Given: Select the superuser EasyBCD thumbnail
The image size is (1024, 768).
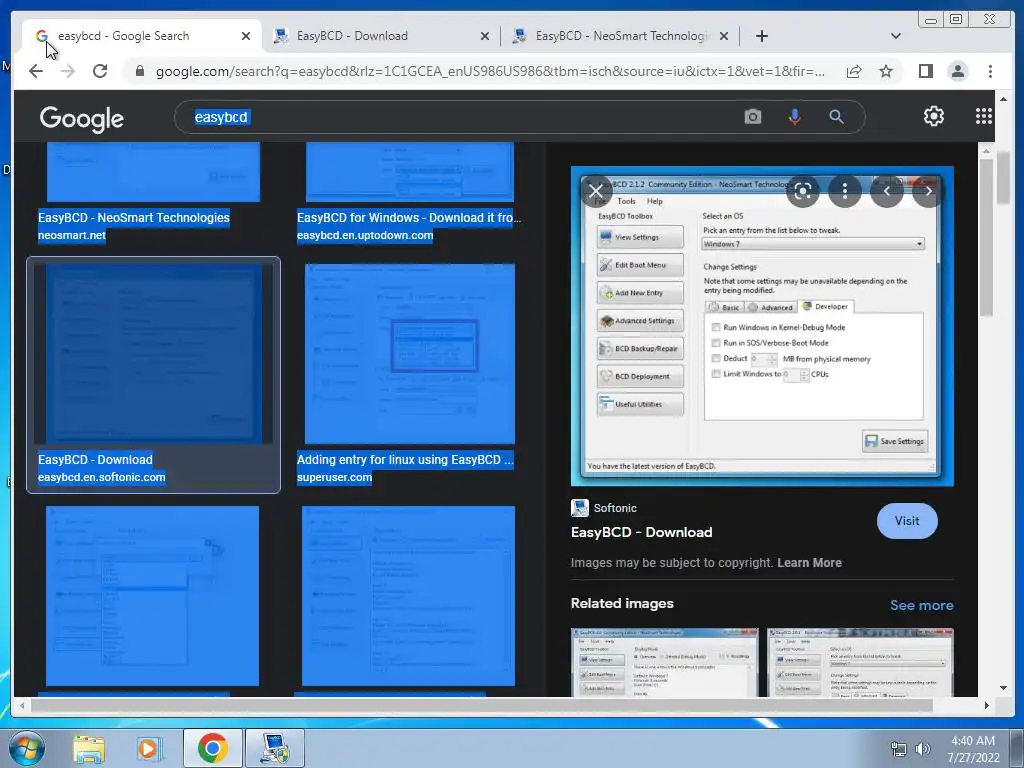Looking at the screenshot, I should coord(409,353).
